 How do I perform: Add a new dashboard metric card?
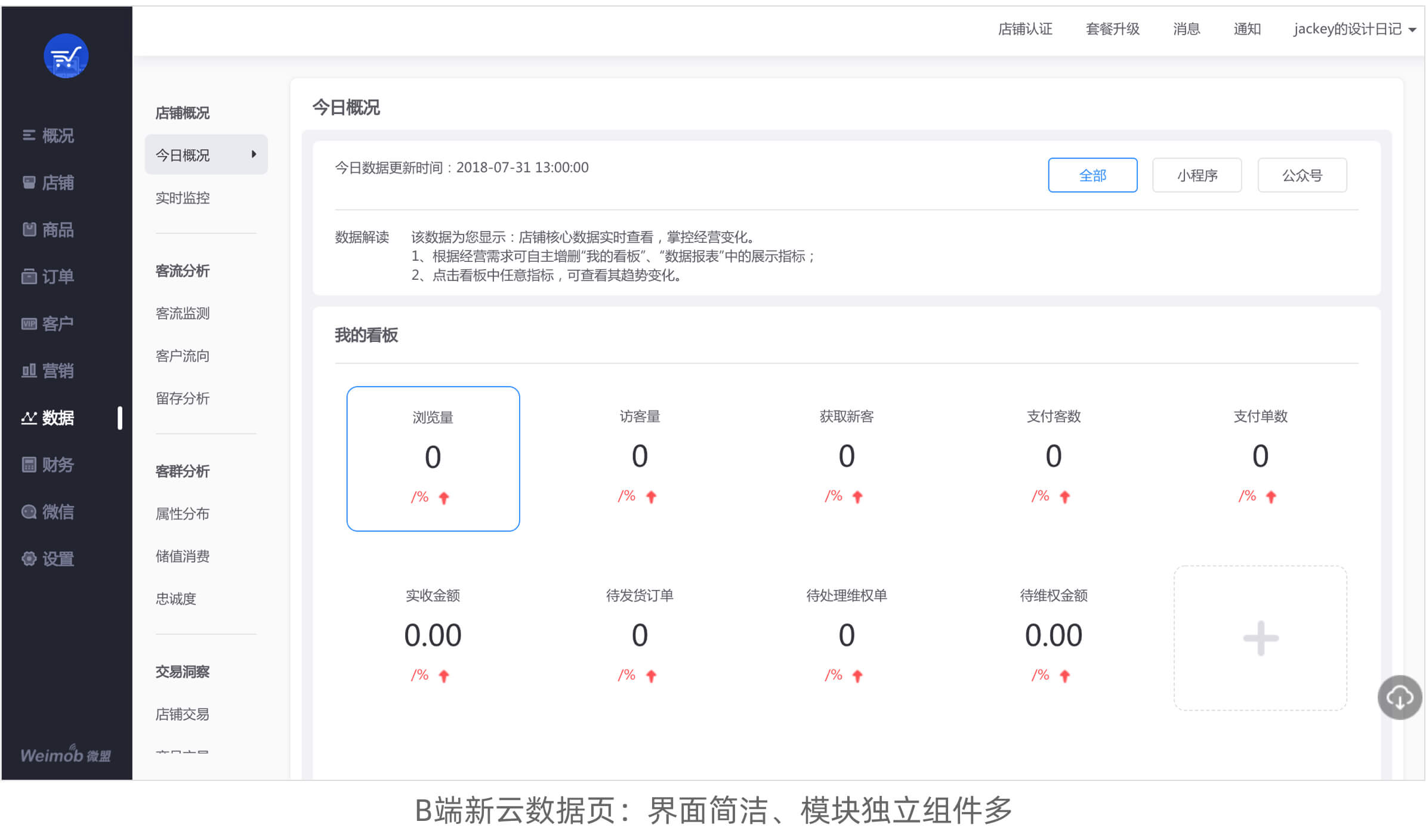click(1260, 638)
